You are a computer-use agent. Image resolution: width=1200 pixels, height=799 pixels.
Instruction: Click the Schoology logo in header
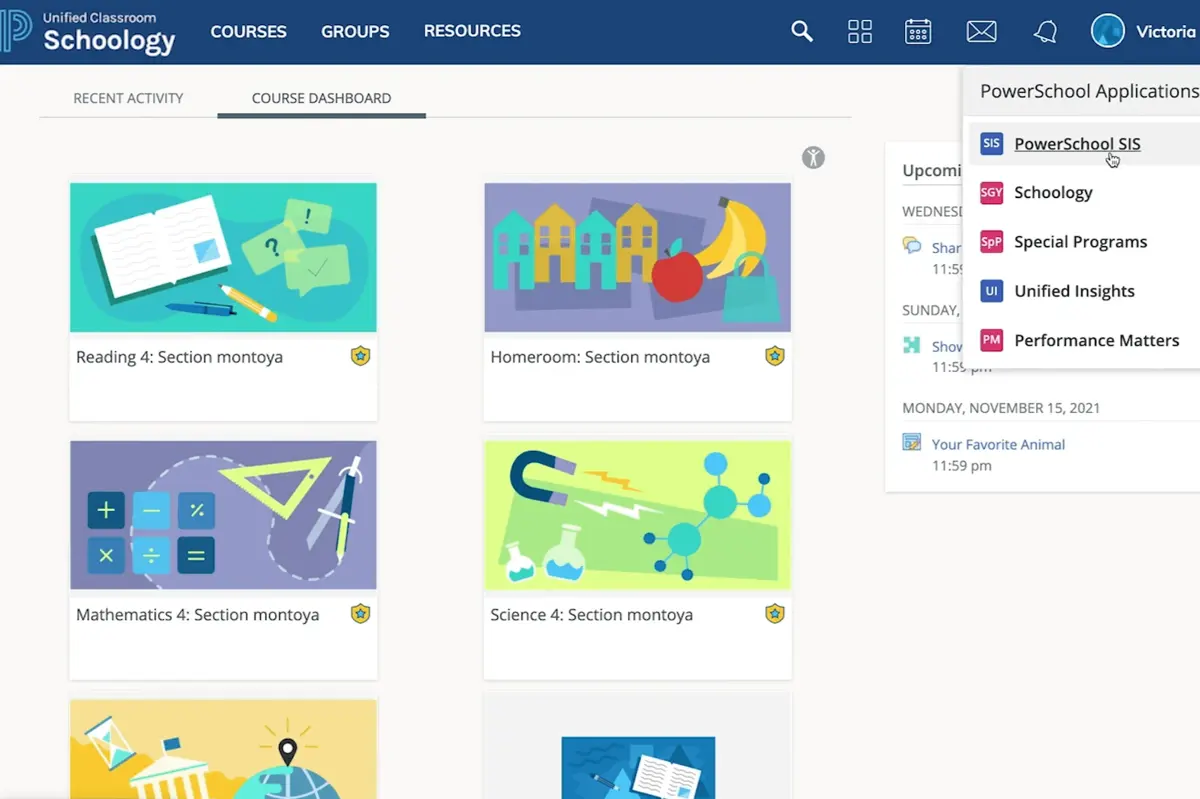click(89, 33)
